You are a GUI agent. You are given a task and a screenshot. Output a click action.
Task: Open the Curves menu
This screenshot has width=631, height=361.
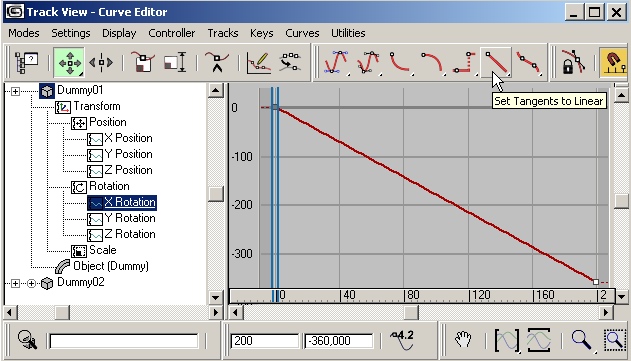click(302, 33)
